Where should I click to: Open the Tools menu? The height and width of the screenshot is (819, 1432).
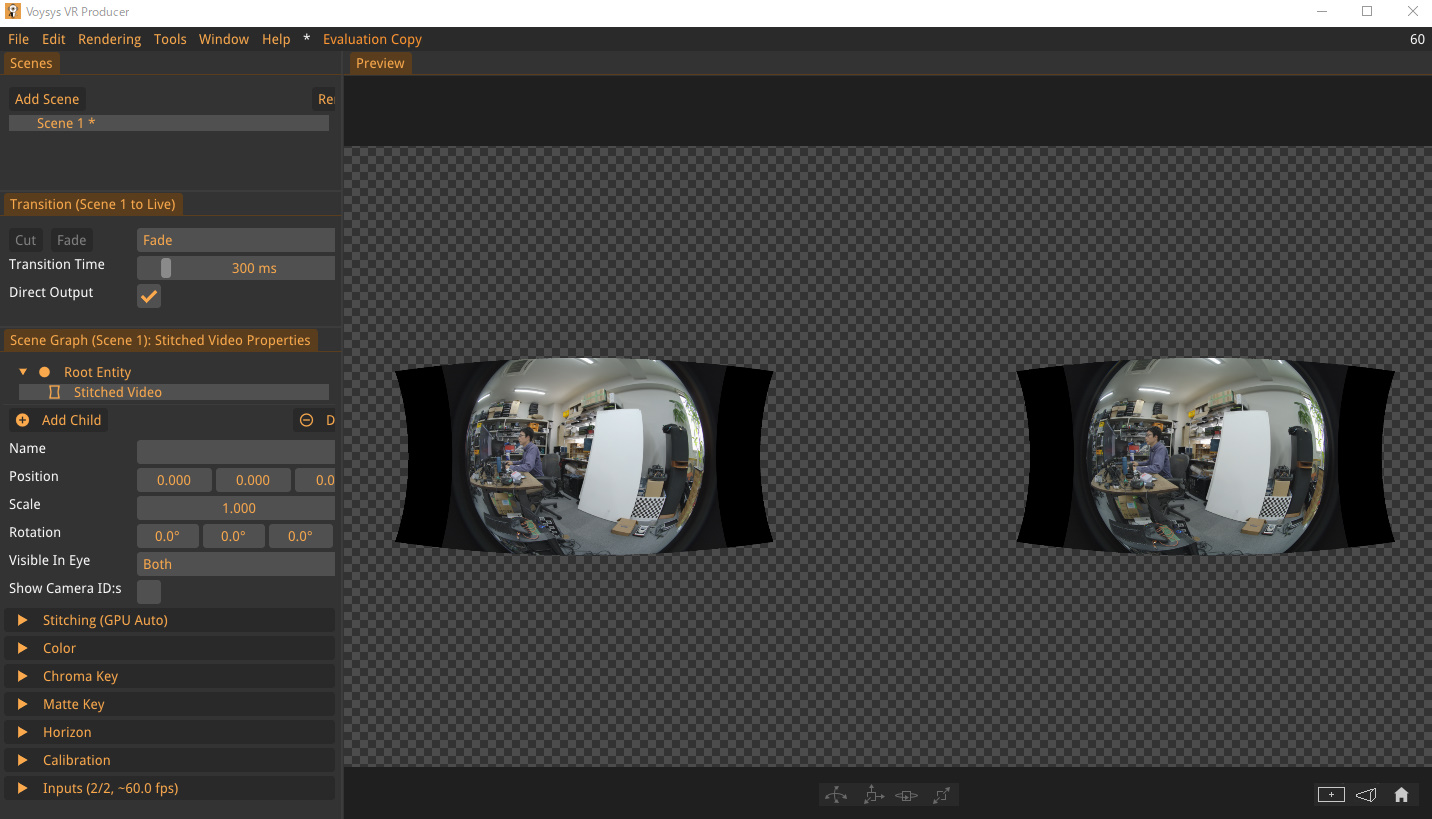click(170, 39)
